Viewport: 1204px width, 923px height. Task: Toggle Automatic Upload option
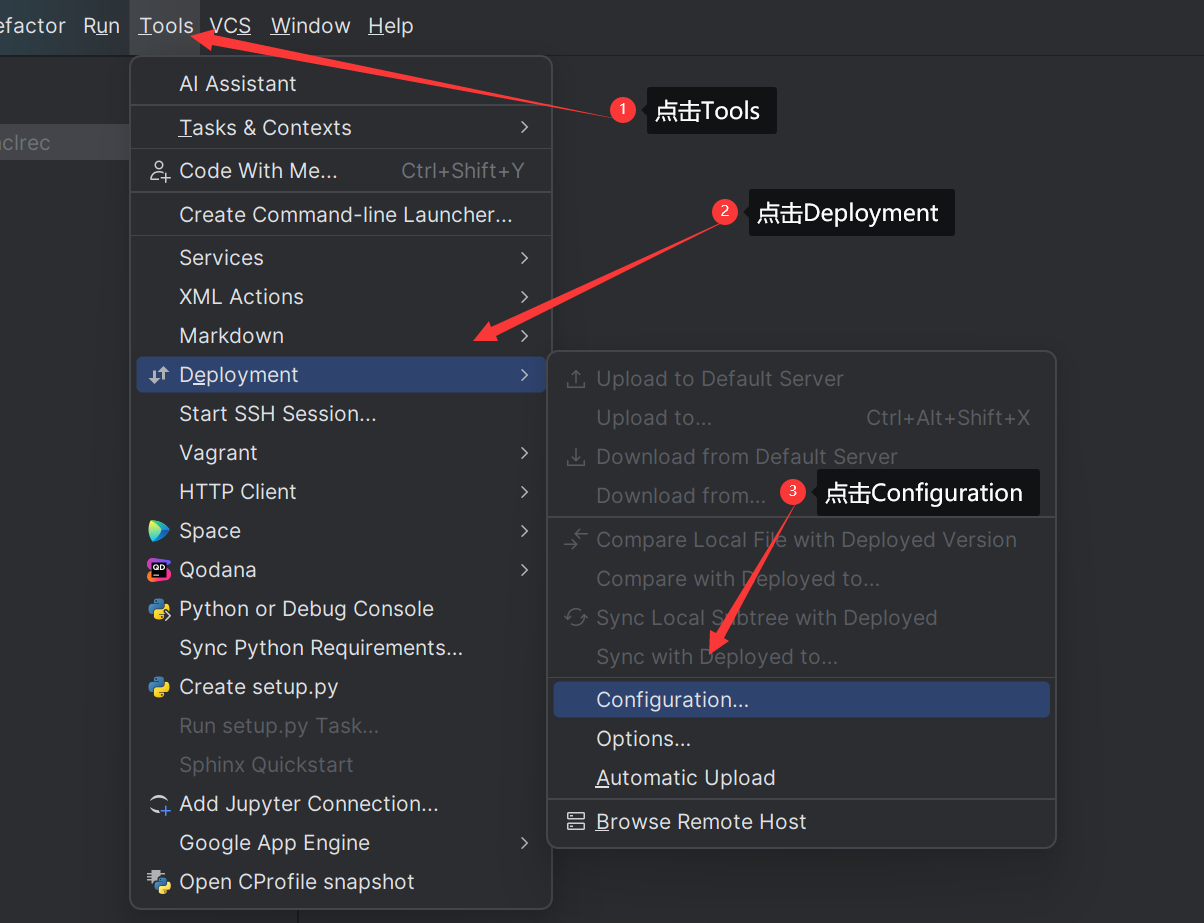point(685,778)
